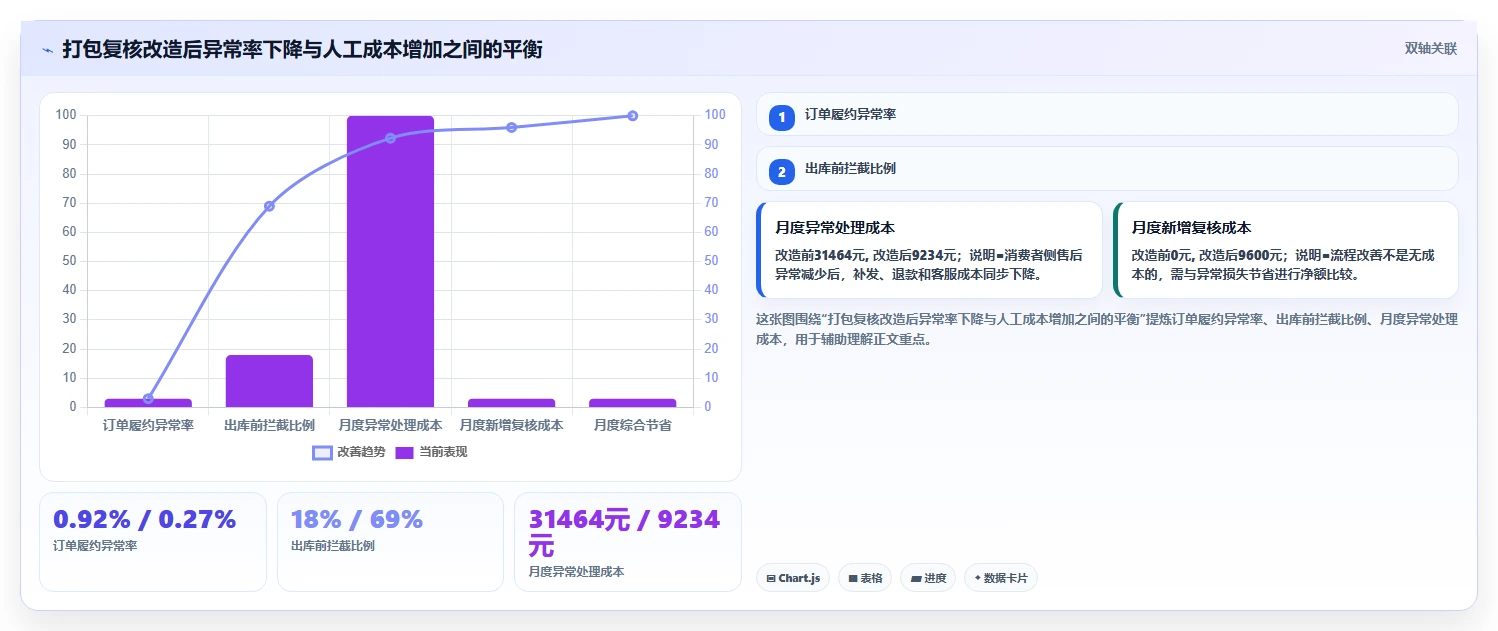Click the 出库前拦截比例 bar in chart
Image resolution: width=1498 pixels, height=631 pixels.
269,381
